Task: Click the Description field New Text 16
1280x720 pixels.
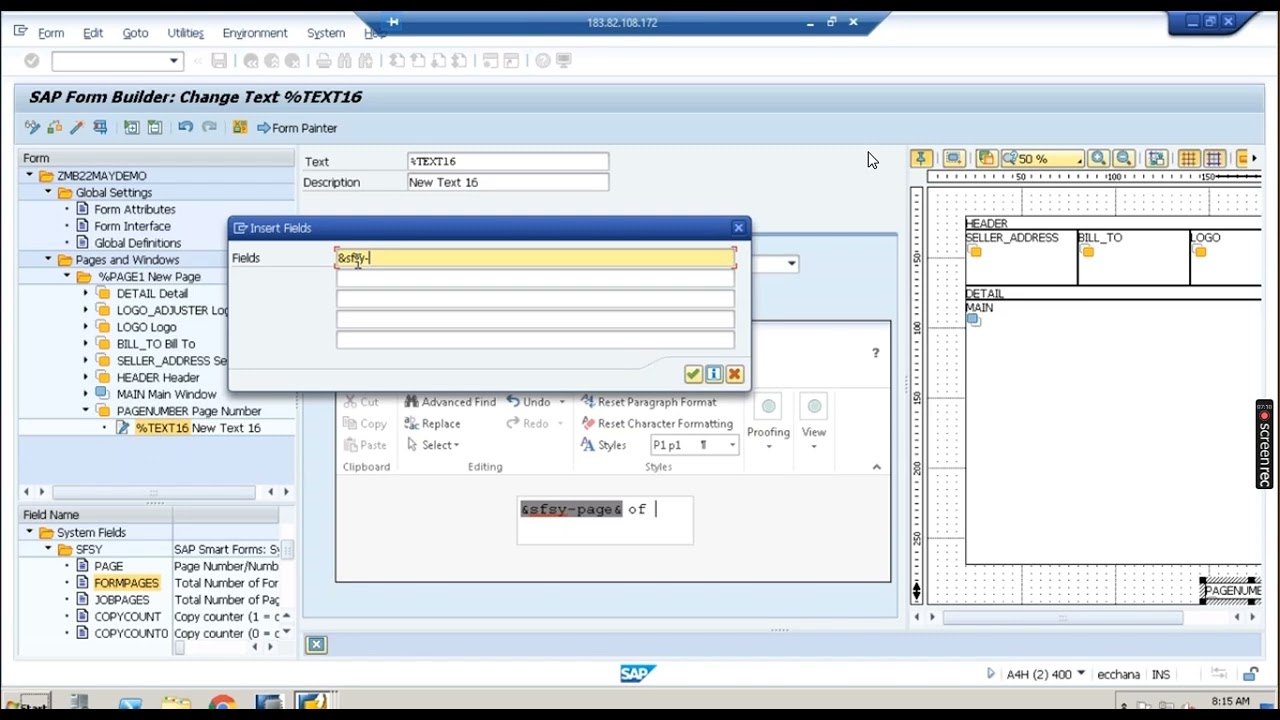Action: pos(508,182)
